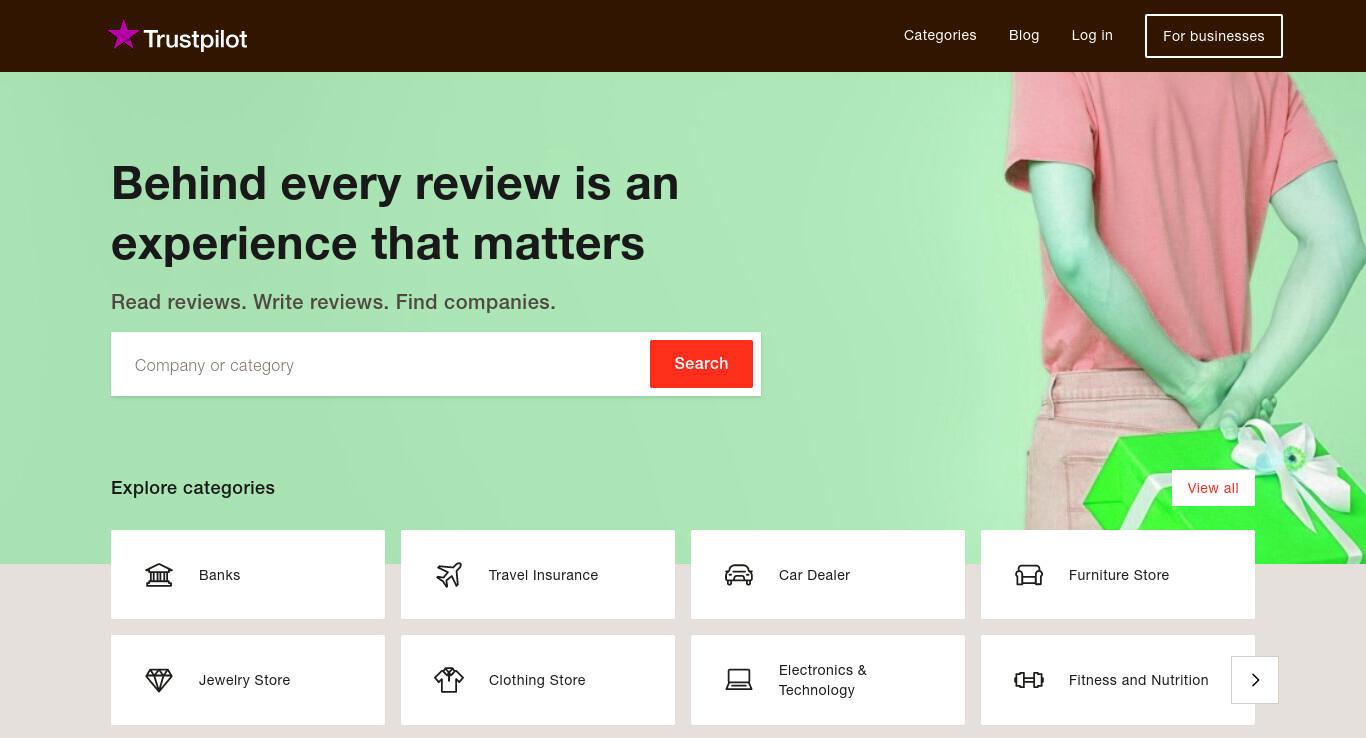Click the Clothing Store shirt icon

coord(449,680)
